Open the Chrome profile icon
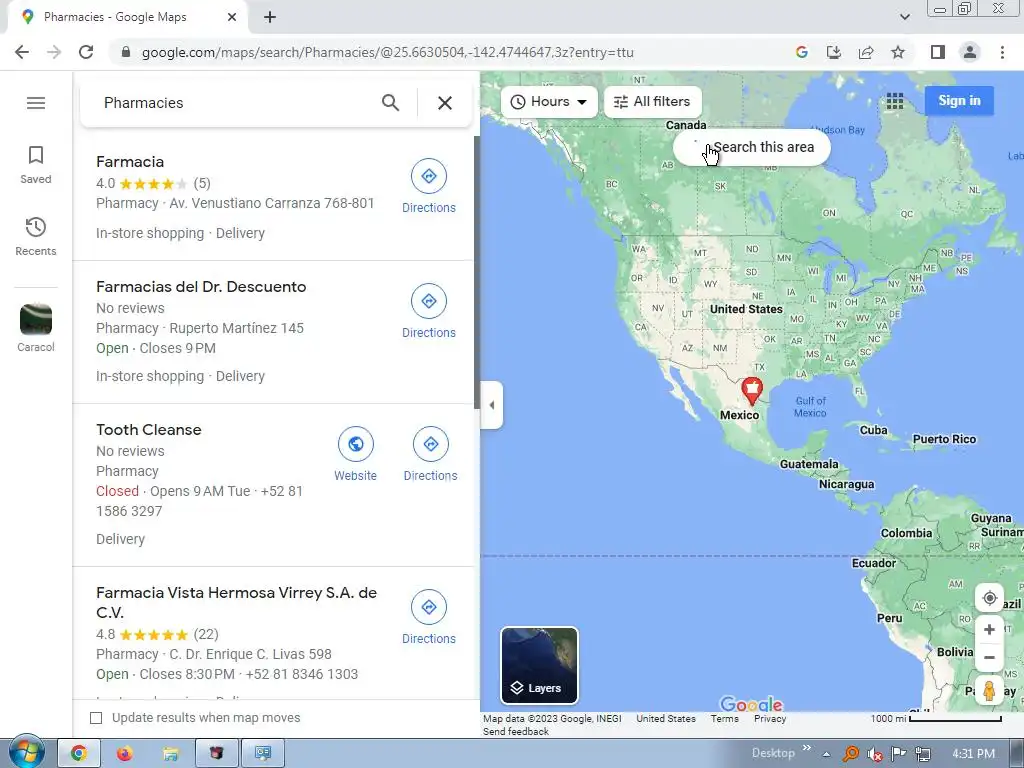Viewport: 1024px width, 768px height. 970,52
